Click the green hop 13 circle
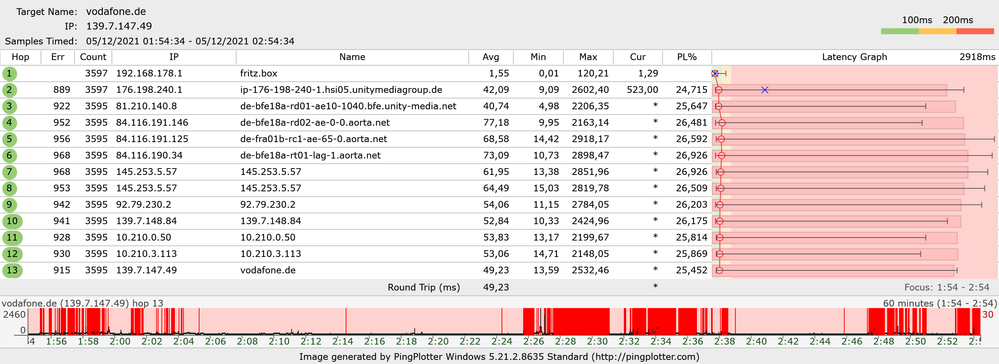Image resolution: width=999 pixels, height=364 pixels. point(12,270)
